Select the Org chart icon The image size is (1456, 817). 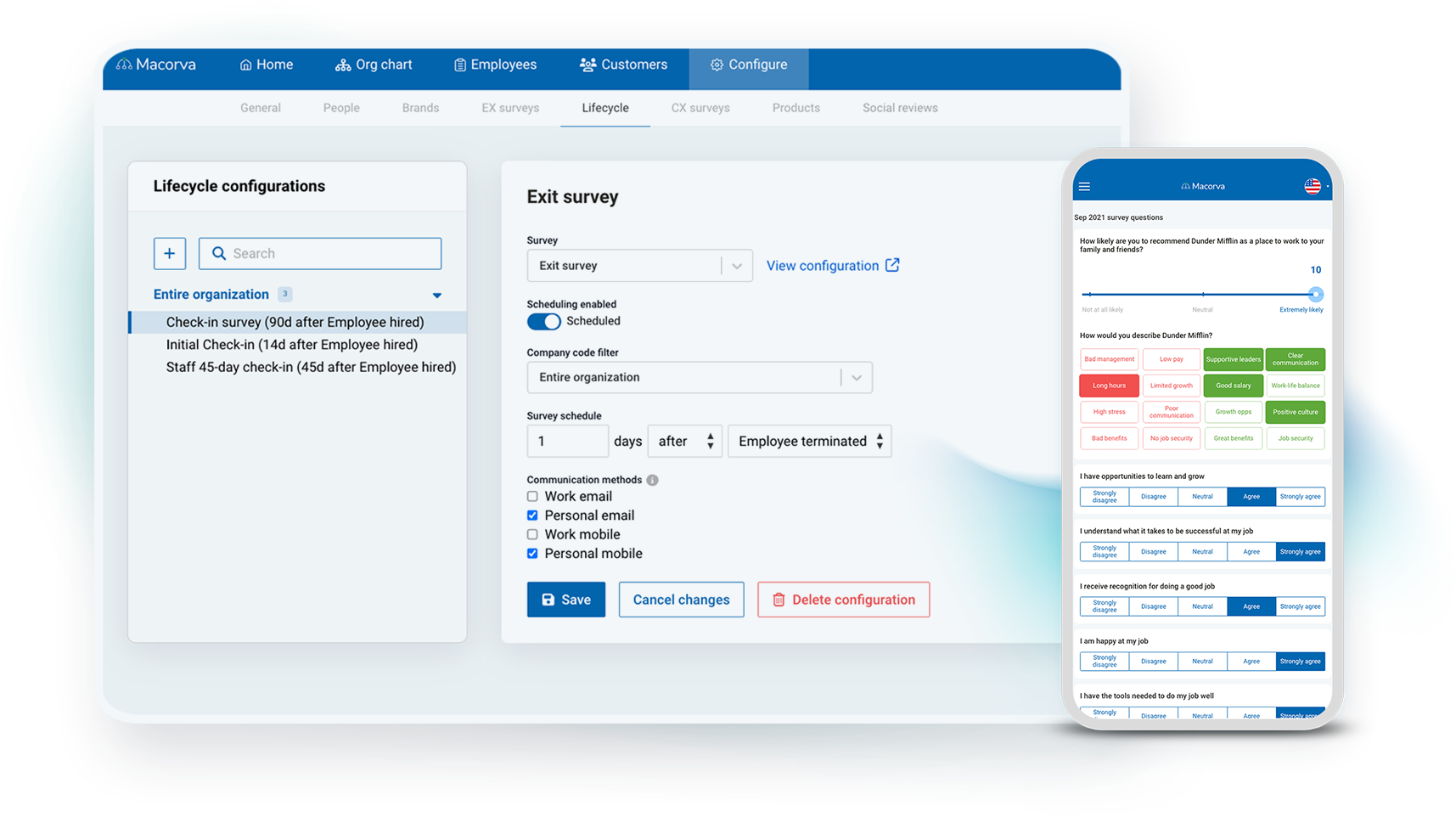coord(343,65)
